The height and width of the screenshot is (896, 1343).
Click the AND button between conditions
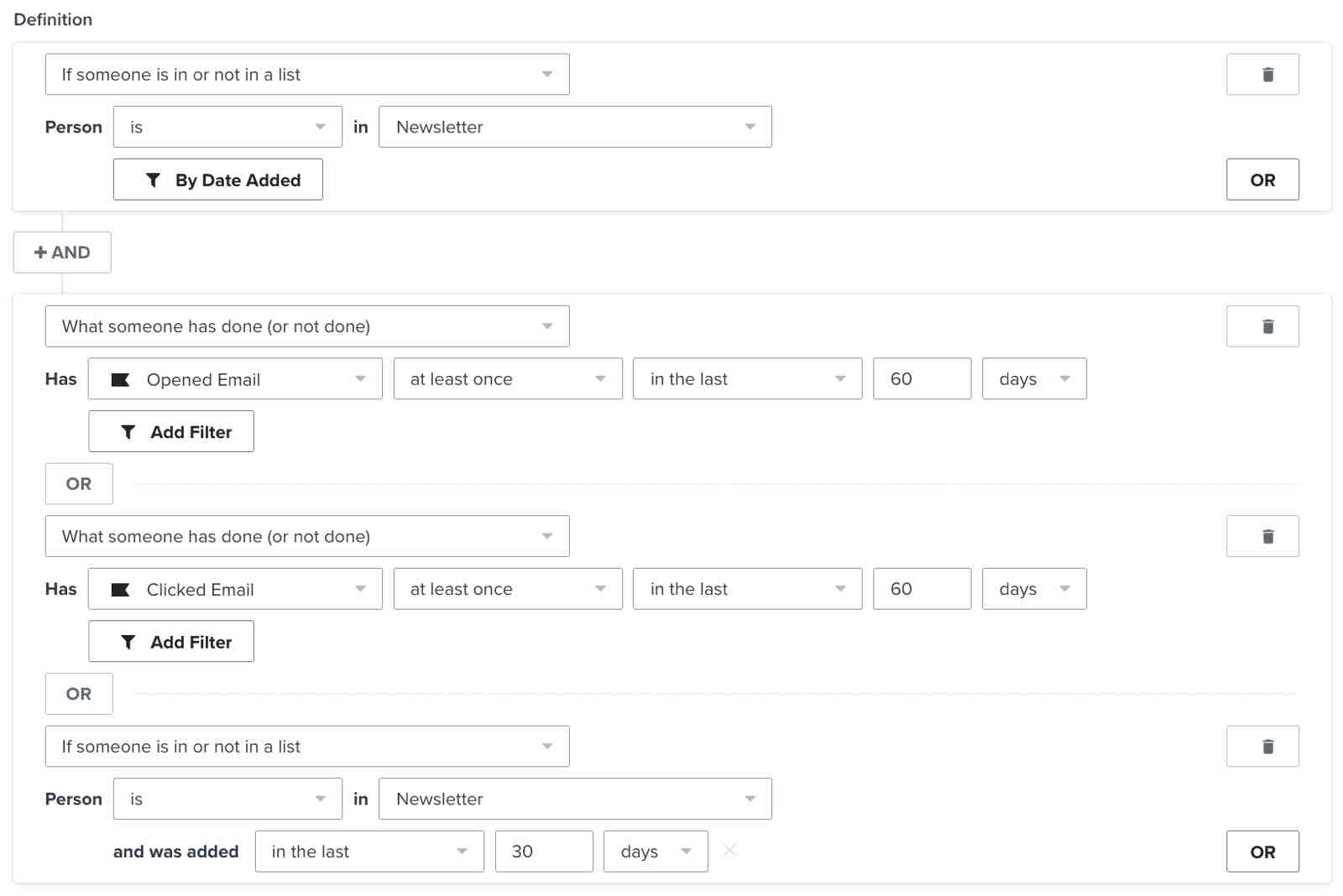tap(62, 252)
